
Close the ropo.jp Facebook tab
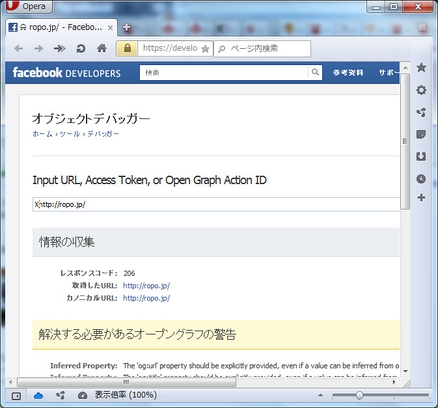pyautogui.click(x=110, y=28)
